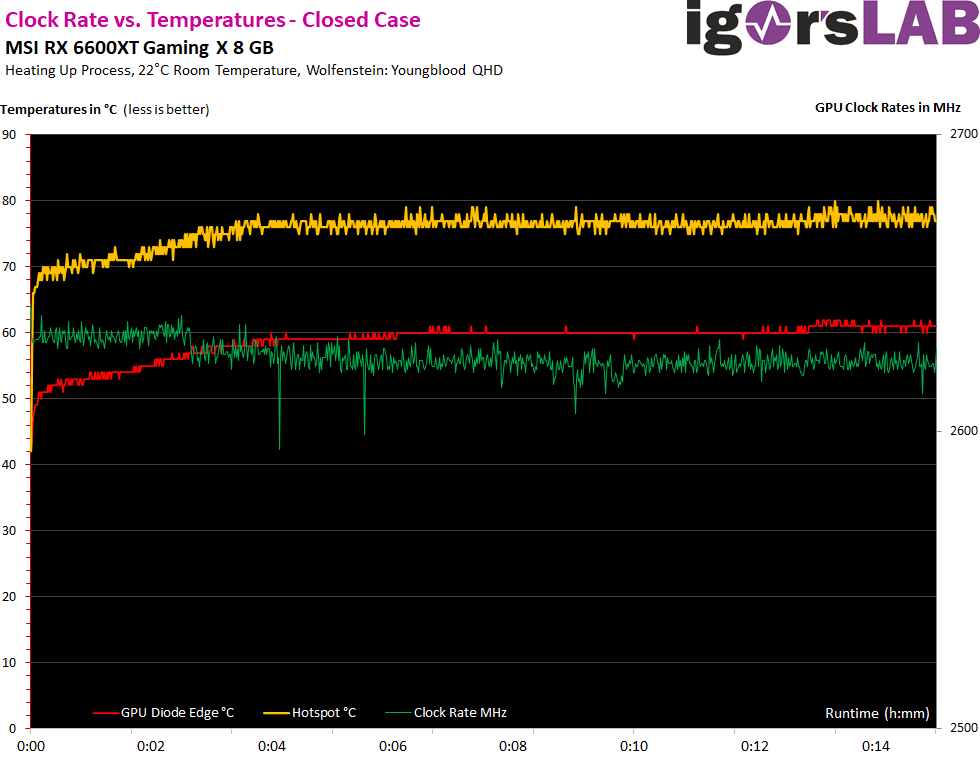Click the 20 value on the temperature axis
Image resolution: width=980 pixels, height=766 pixels.
(9, 597)
